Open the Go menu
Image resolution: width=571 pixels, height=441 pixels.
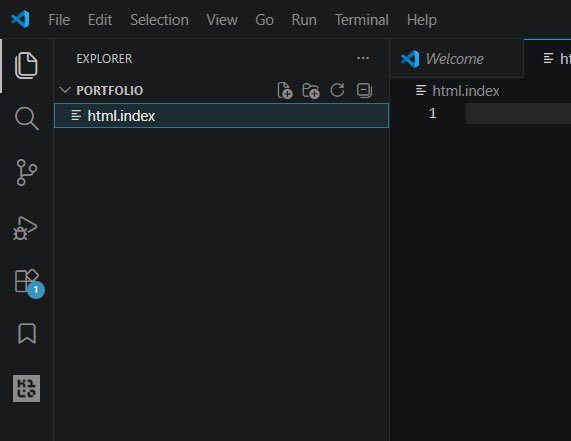[x=264, y=20]
